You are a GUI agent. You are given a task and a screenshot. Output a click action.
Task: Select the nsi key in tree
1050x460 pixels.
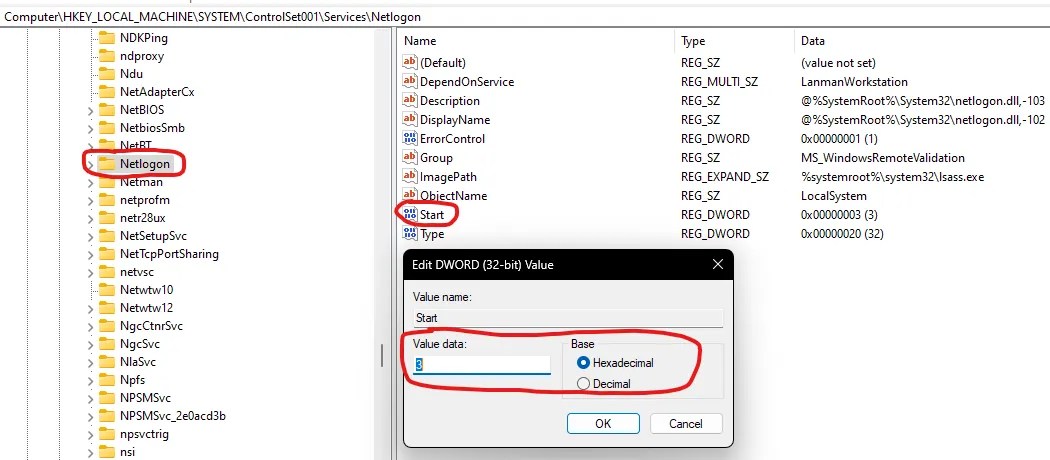(x=127, y=452)
